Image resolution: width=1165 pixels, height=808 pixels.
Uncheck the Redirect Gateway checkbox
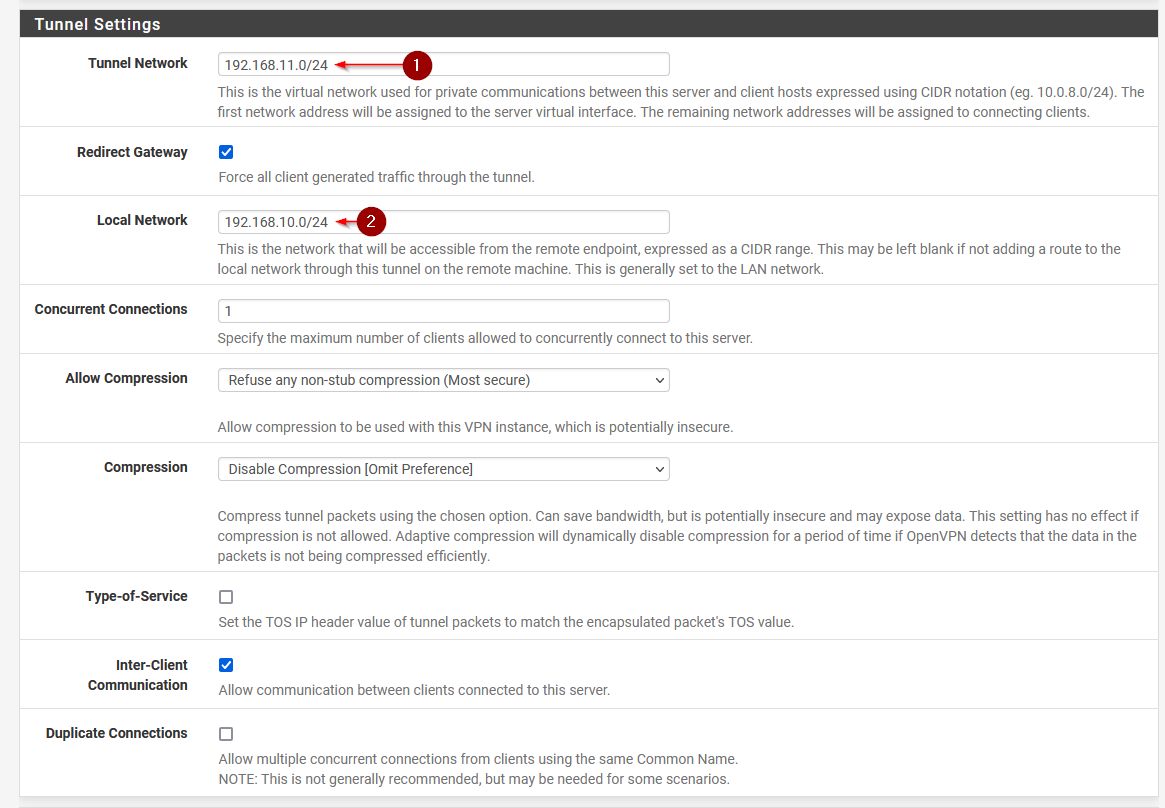pos(226,152)
